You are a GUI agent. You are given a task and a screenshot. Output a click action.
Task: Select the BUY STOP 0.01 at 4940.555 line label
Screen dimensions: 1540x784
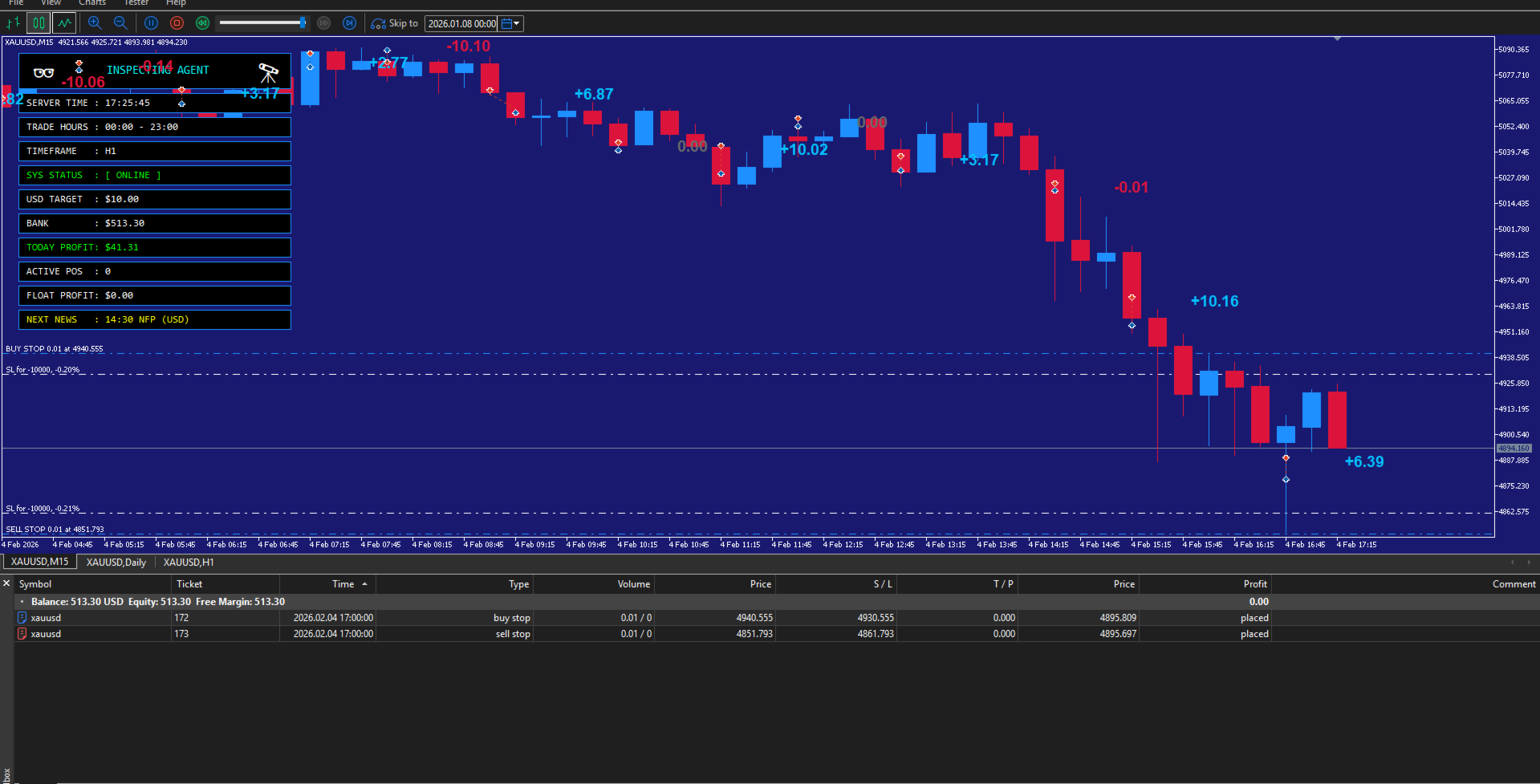(x=55, y=349)
